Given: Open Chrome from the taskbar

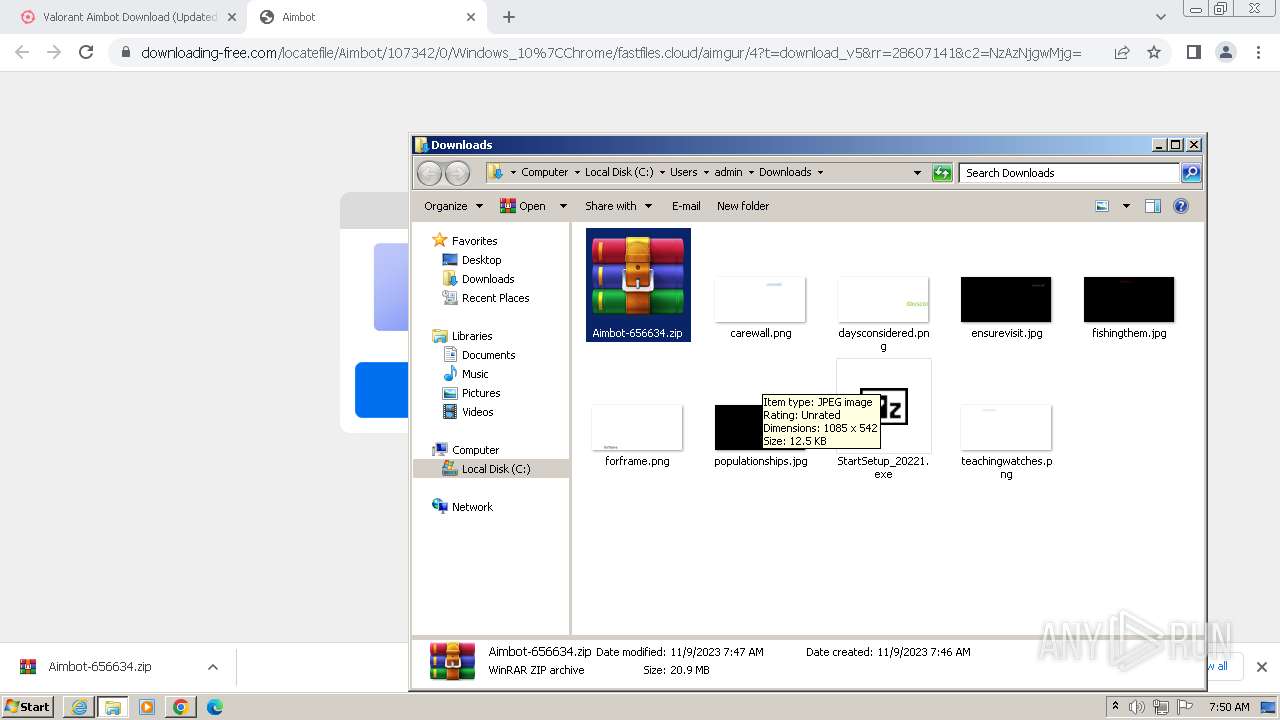Looking at the screenshot, I should coord(181,707).
